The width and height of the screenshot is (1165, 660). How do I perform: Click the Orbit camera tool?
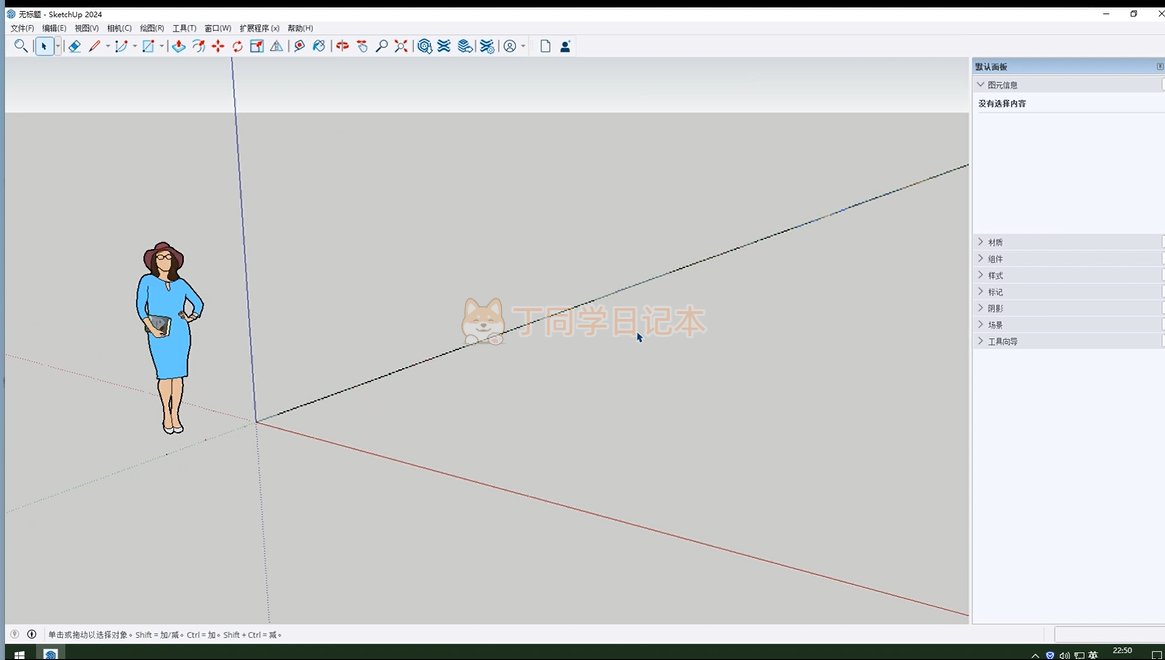click(x=342, y=46)
